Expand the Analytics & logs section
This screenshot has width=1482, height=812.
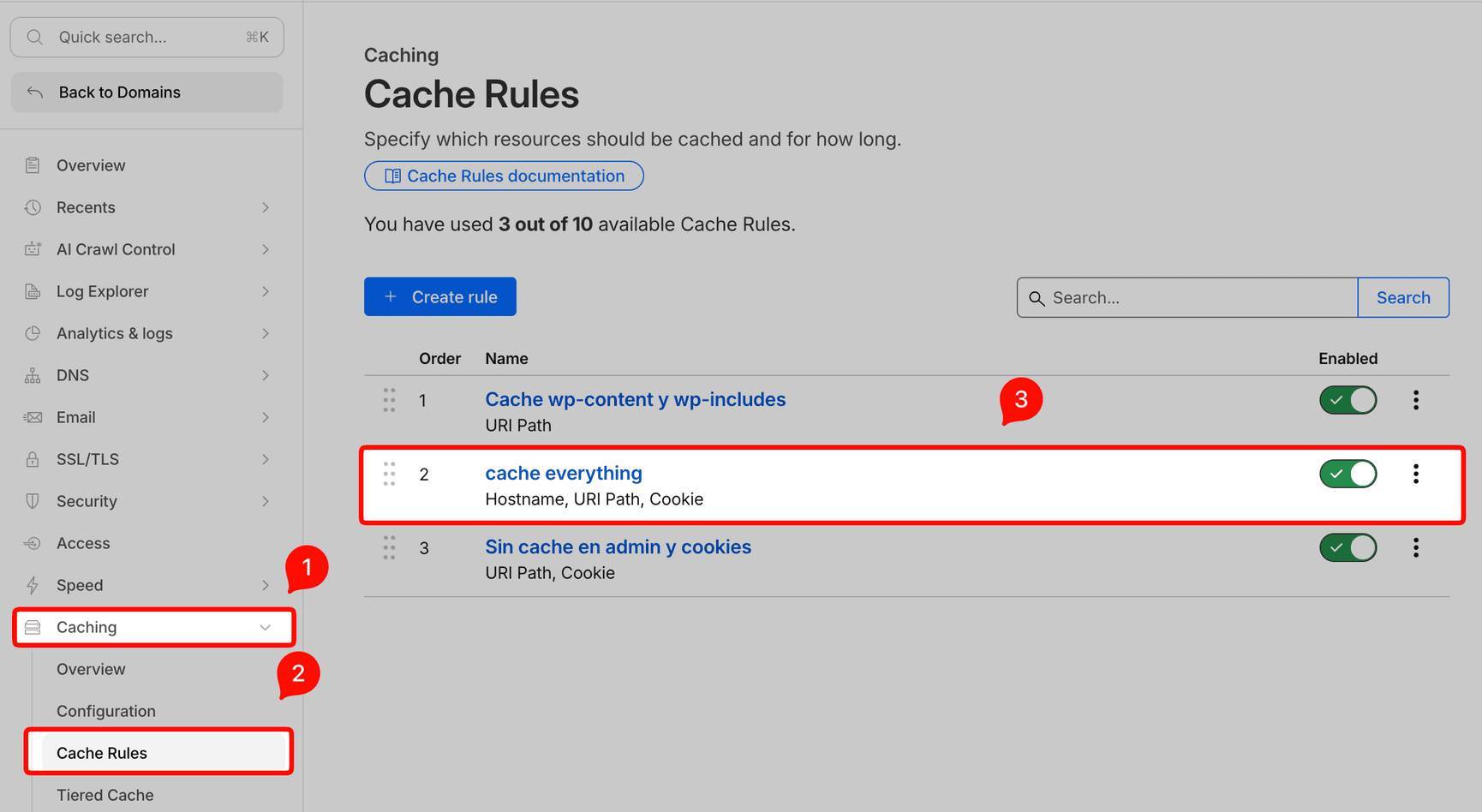[265, 333]
